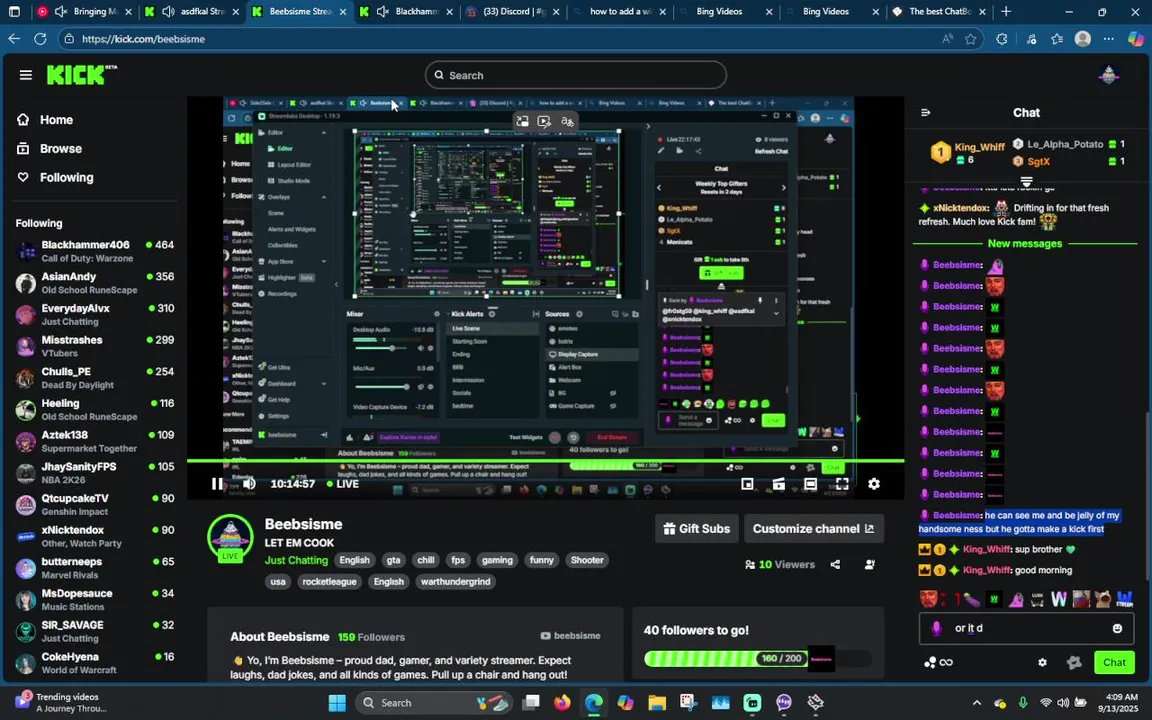Open the user profile avatar menu
Viewport: 1152px width, 720px height.
[1108, 75]
